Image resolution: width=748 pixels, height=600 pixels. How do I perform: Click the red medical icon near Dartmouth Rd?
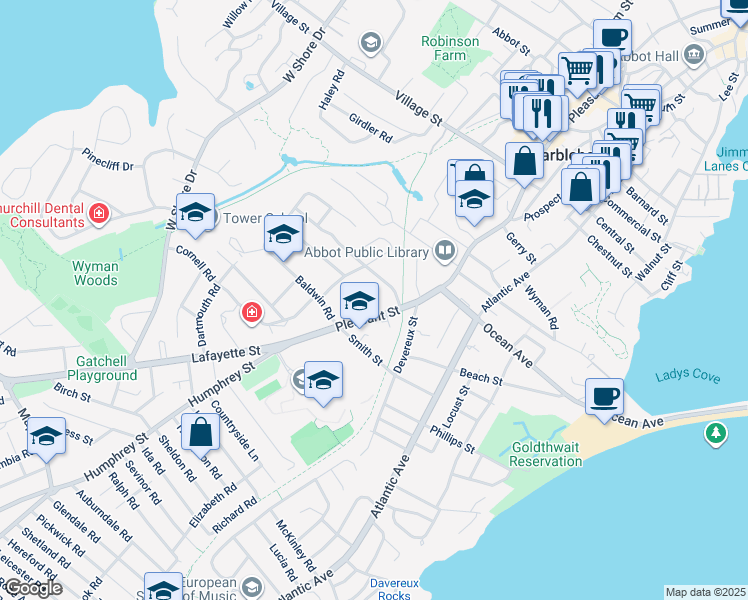(x=251, y=314)
